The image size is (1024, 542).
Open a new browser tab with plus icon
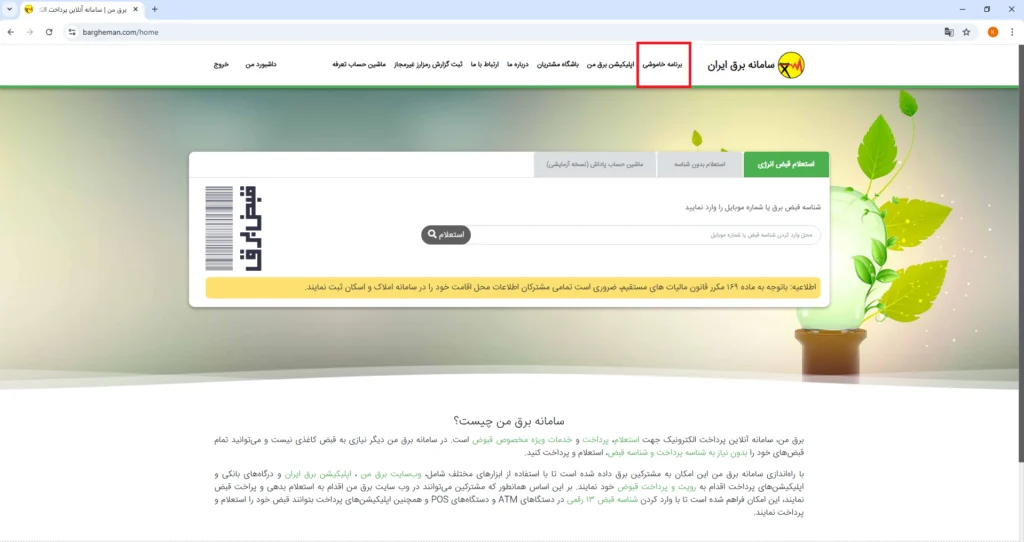(x=154, y=10)
